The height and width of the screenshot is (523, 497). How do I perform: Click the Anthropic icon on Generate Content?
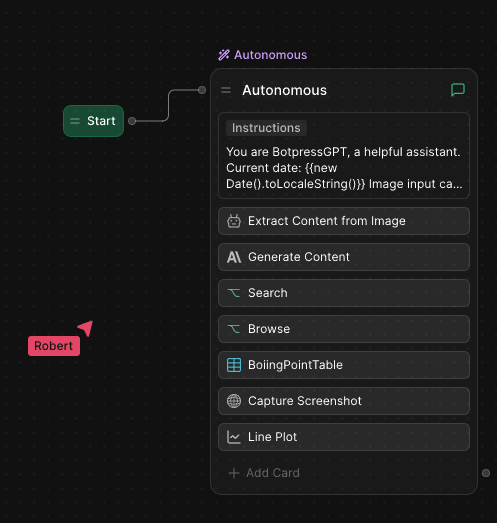pos(234,257)
